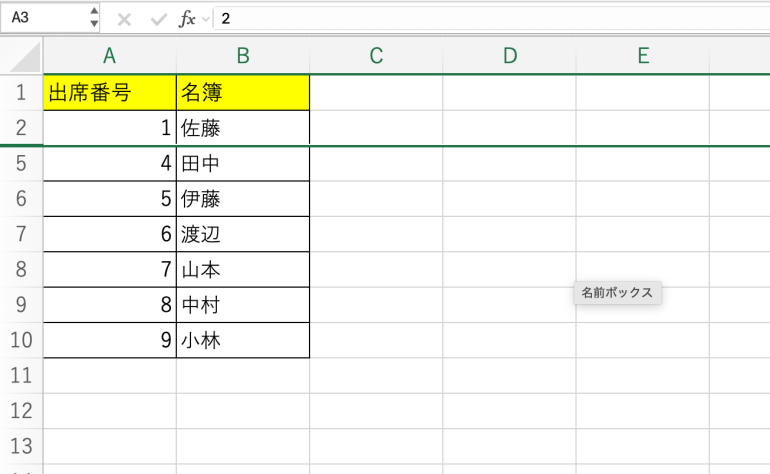Click the yellow 名簿 header cell

point(243,93)
